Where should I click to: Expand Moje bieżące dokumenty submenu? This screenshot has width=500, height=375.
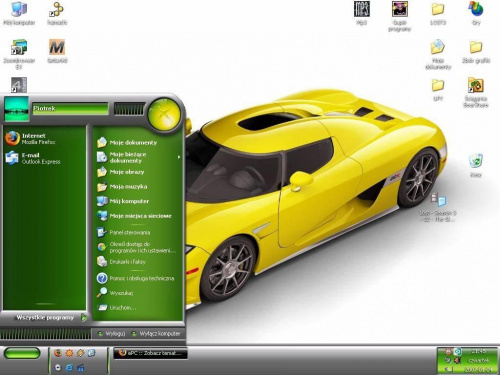tap(138, 157)
